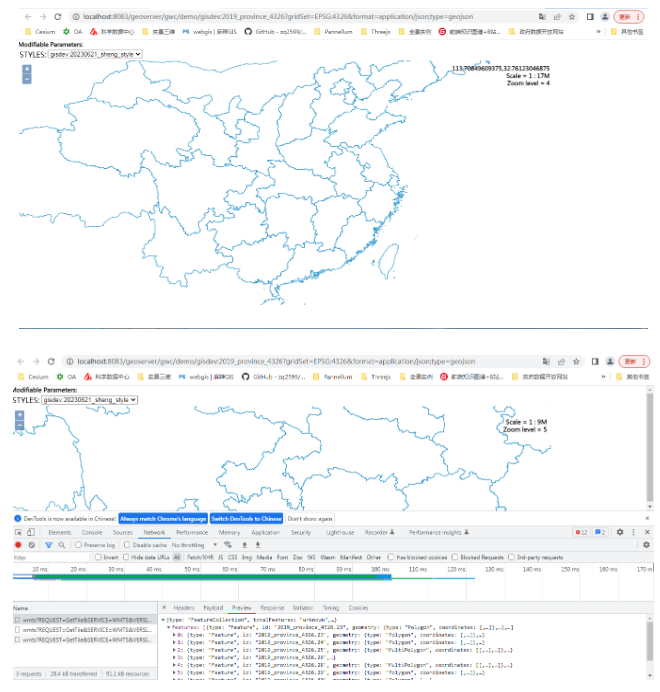Open STYLES dropdown in top window

coord(95,54)
